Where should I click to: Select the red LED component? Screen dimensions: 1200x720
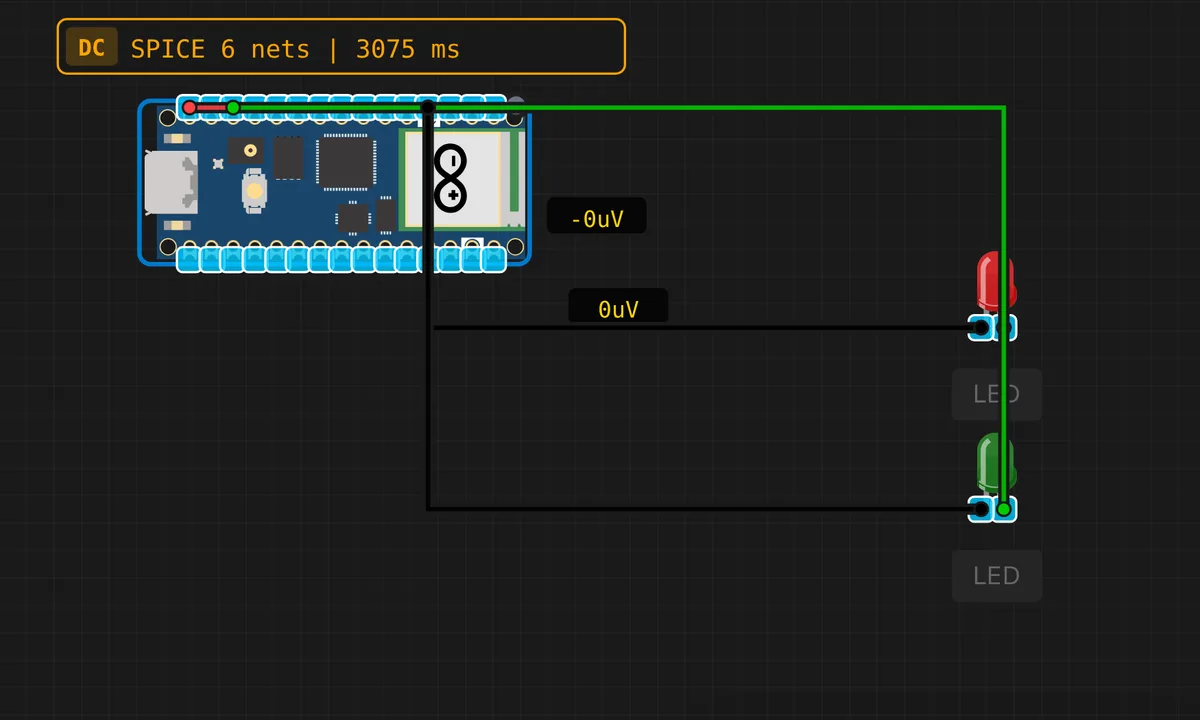click(x=995, y=282)
